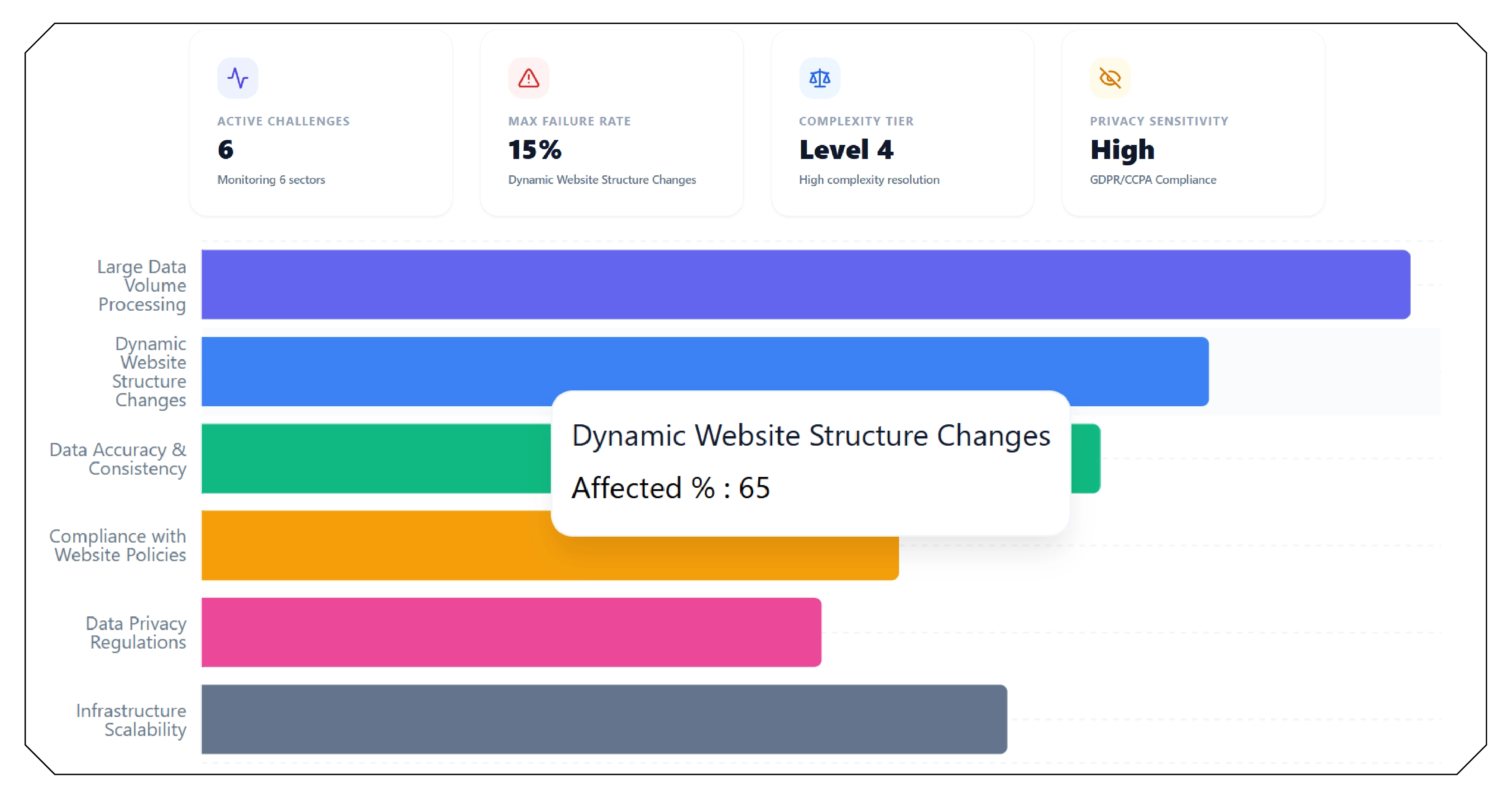Click the GDPR/CCPA Compliance text
The width and height of the screenshot is (1512, 798).
click(x=1153, y=180)
